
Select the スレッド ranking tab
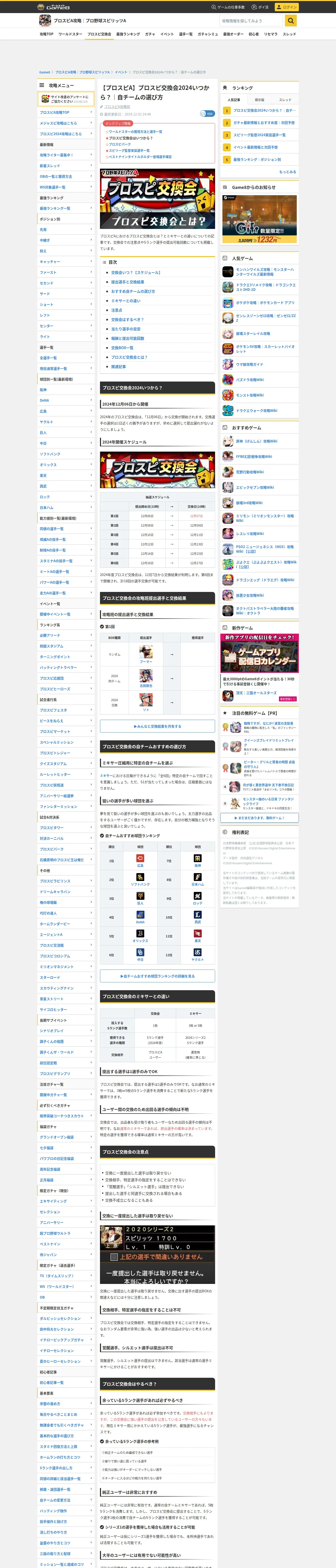[285, 100]
